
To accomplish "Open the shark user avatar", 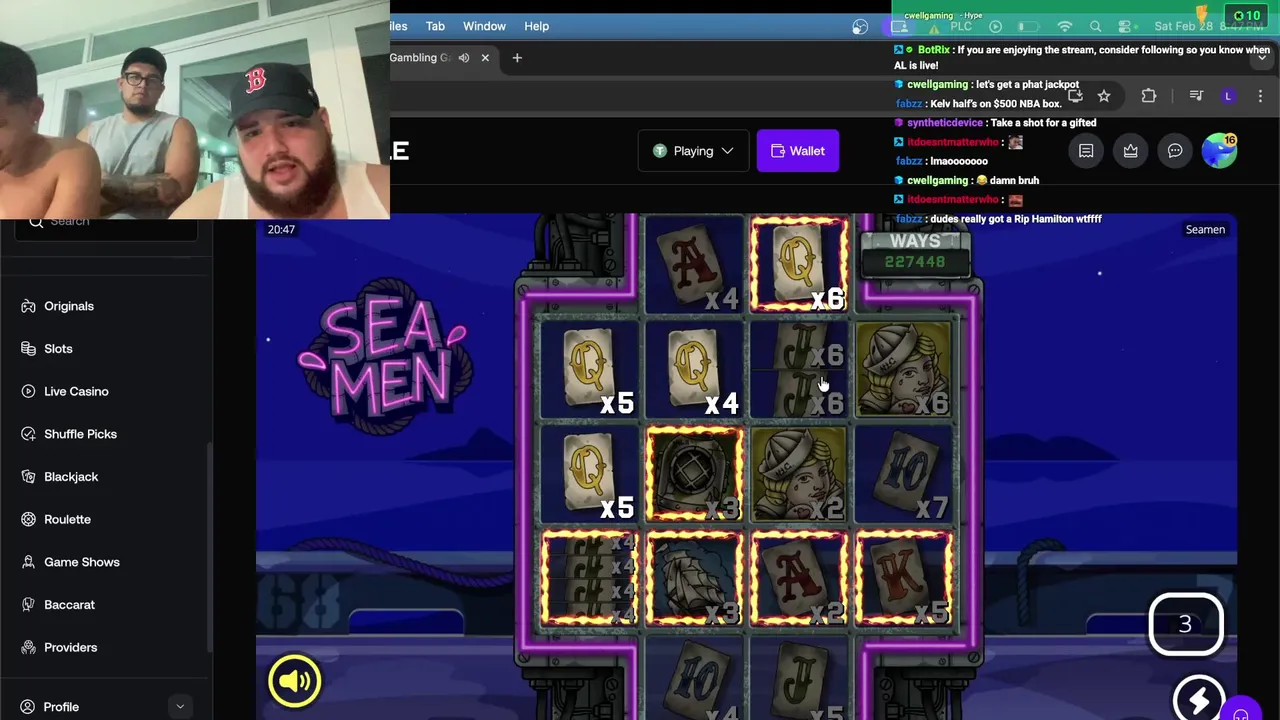I will [x=1219, y=151].
